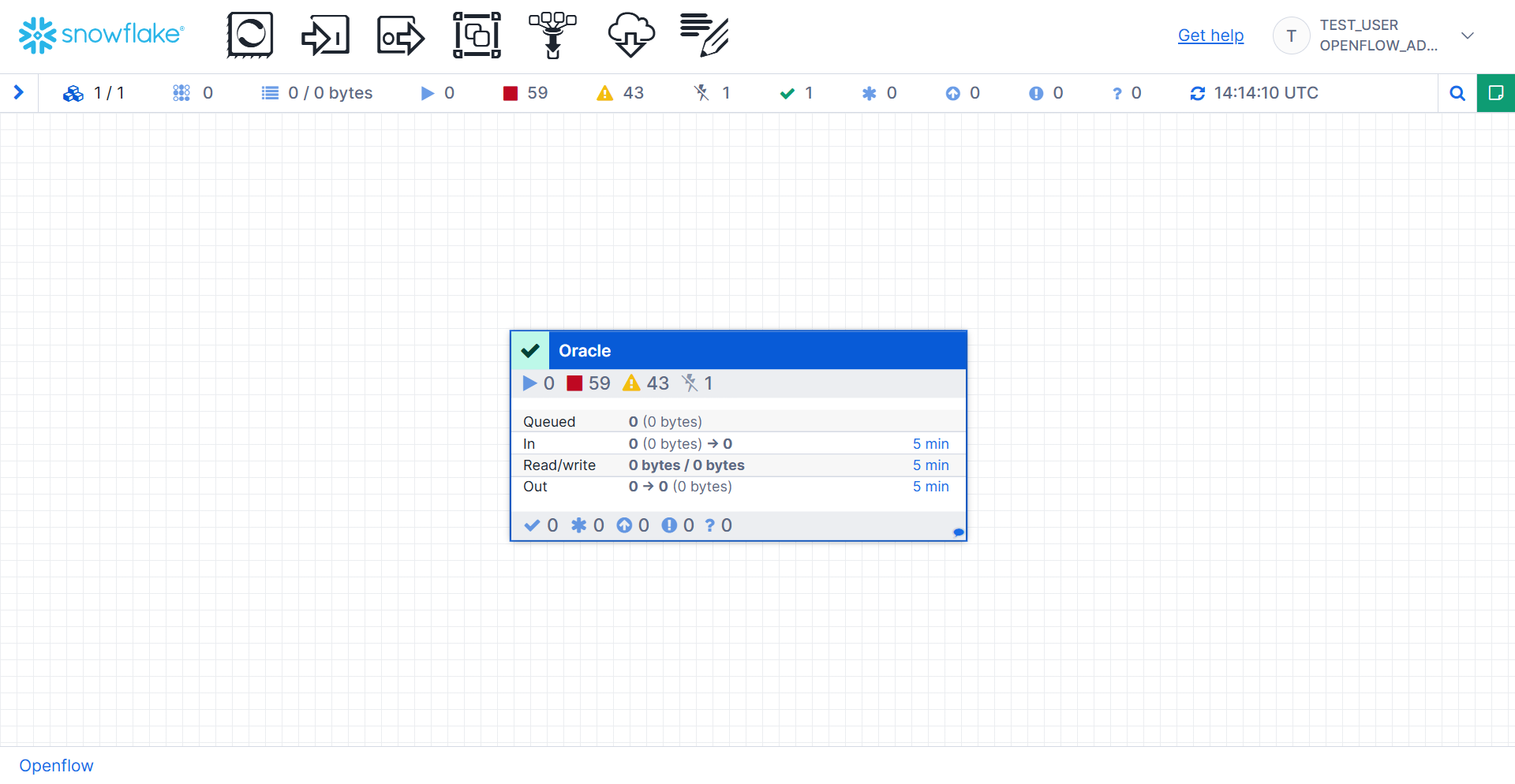Select the Output Port tool
This screenshot has width=1515, height=784.
click(401, 35)
